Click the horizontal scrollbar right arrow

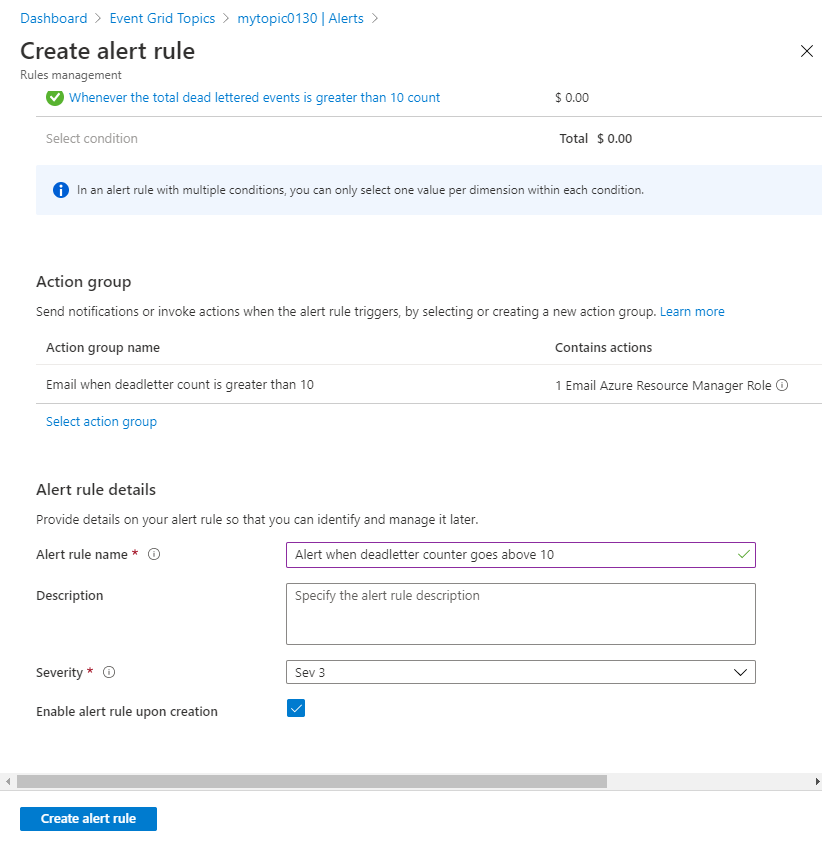click(817, 781)
